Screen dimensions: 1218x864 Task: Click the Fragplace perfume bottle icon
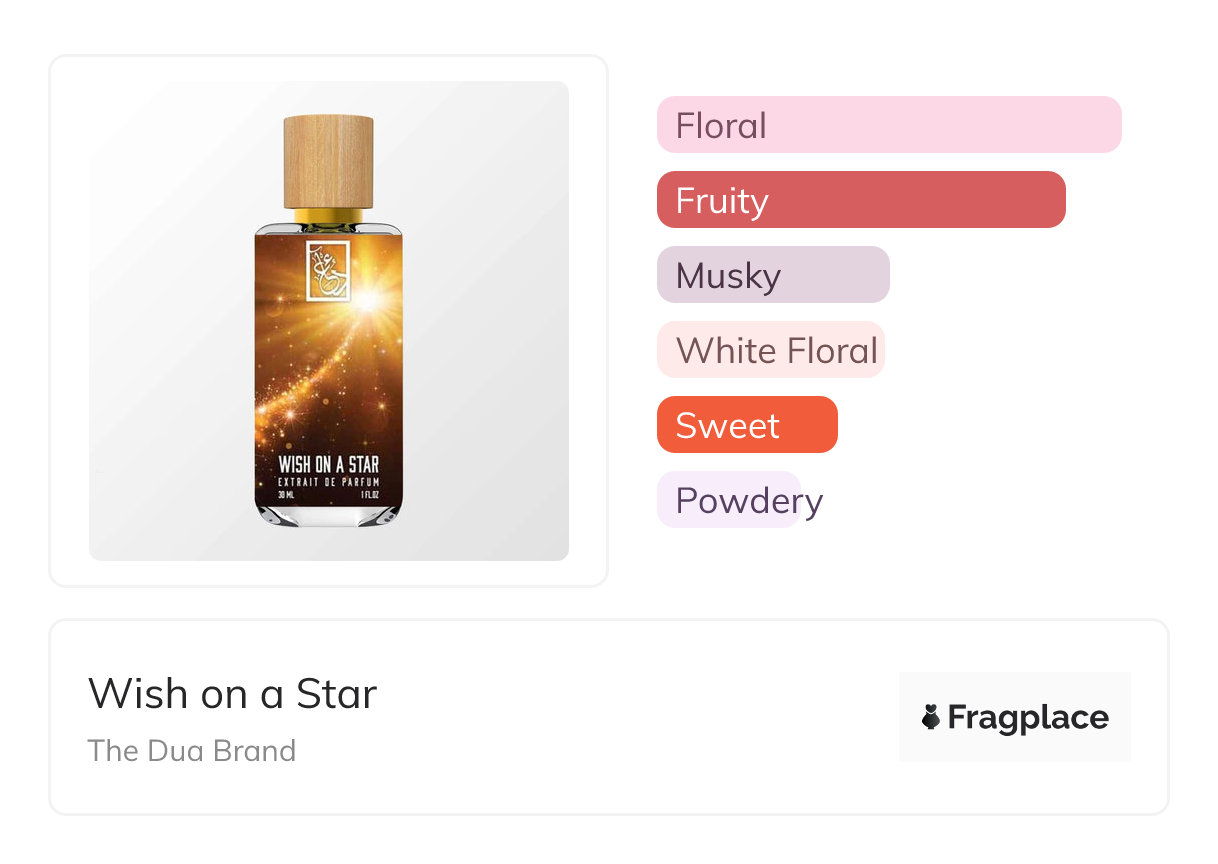pos(931,717)
